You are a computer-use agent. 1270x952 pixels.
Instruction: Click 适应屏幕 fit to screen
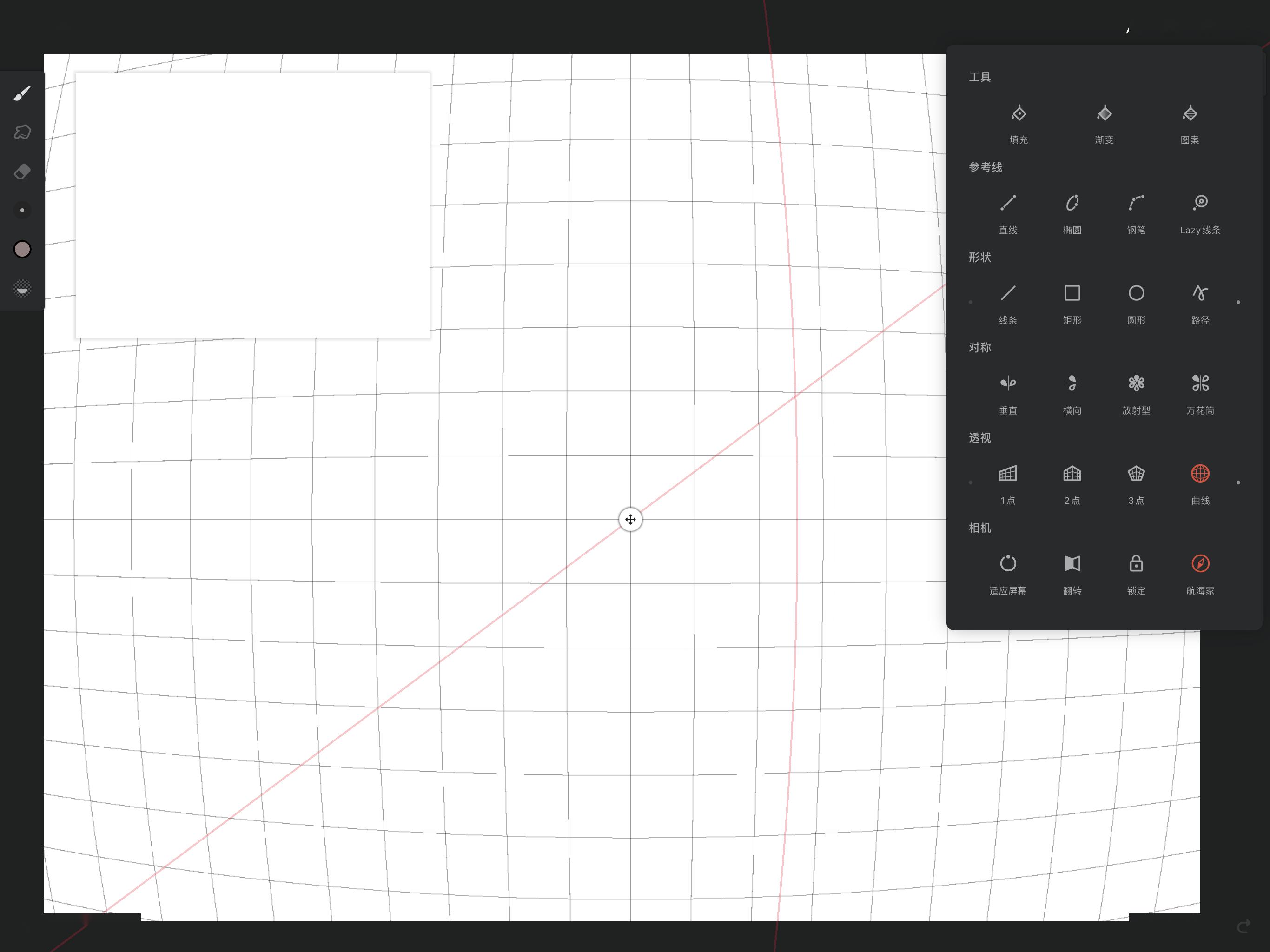click(1008, 574)
